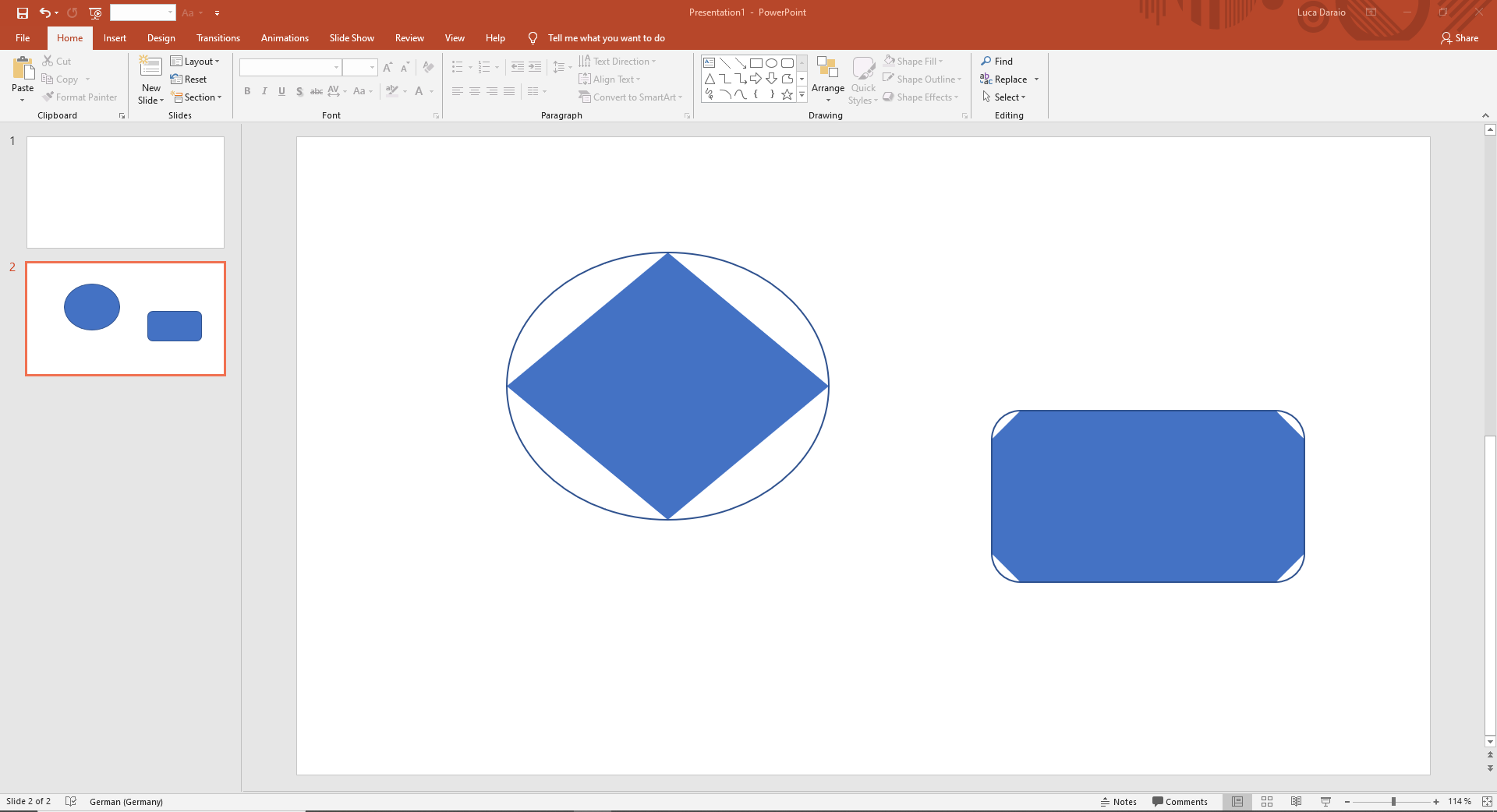Collapse the ribbon with arrow
Screen dimensions: 1497x812
pos(1485,115)
